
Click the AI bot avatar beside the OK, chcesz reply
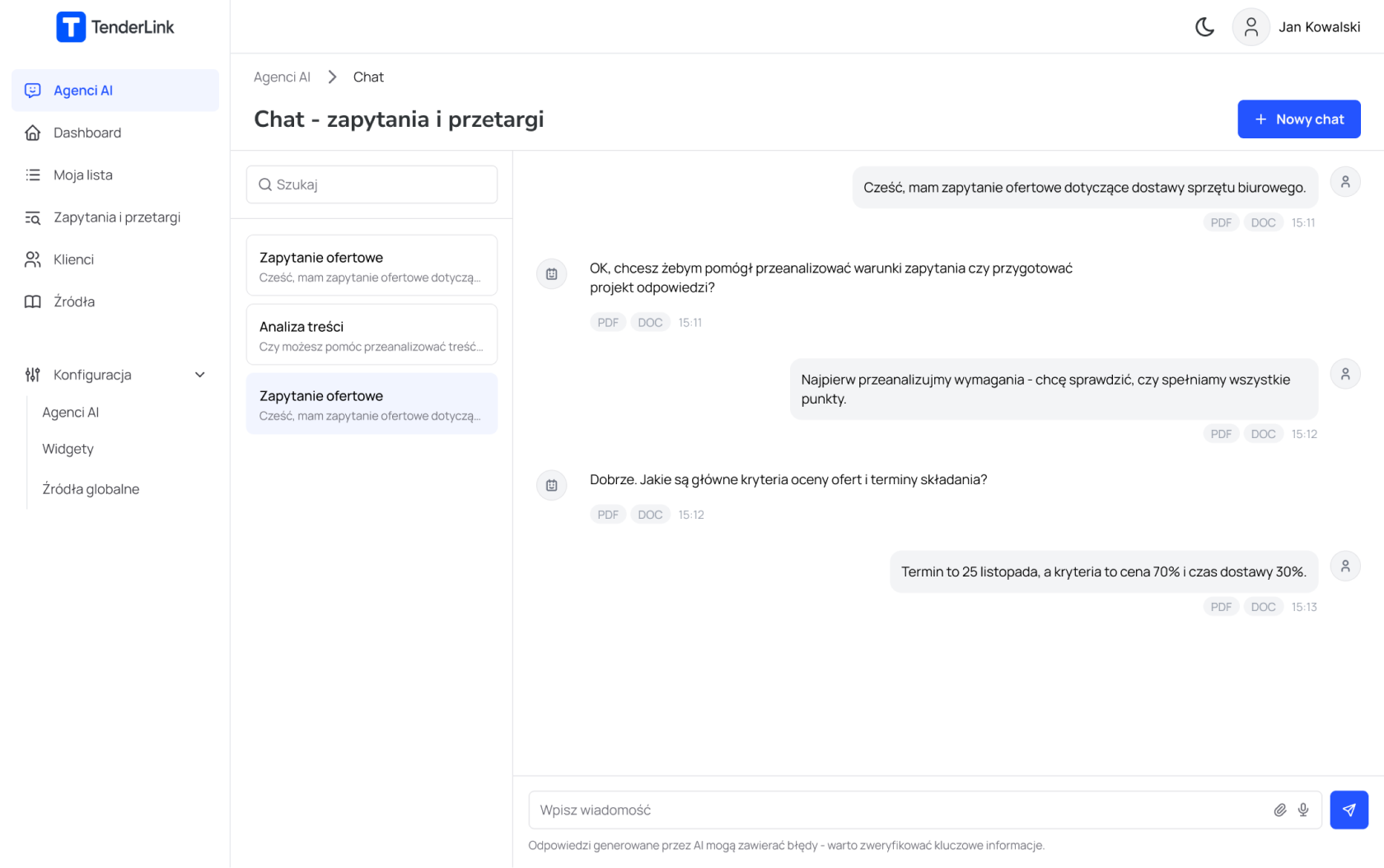551,274
